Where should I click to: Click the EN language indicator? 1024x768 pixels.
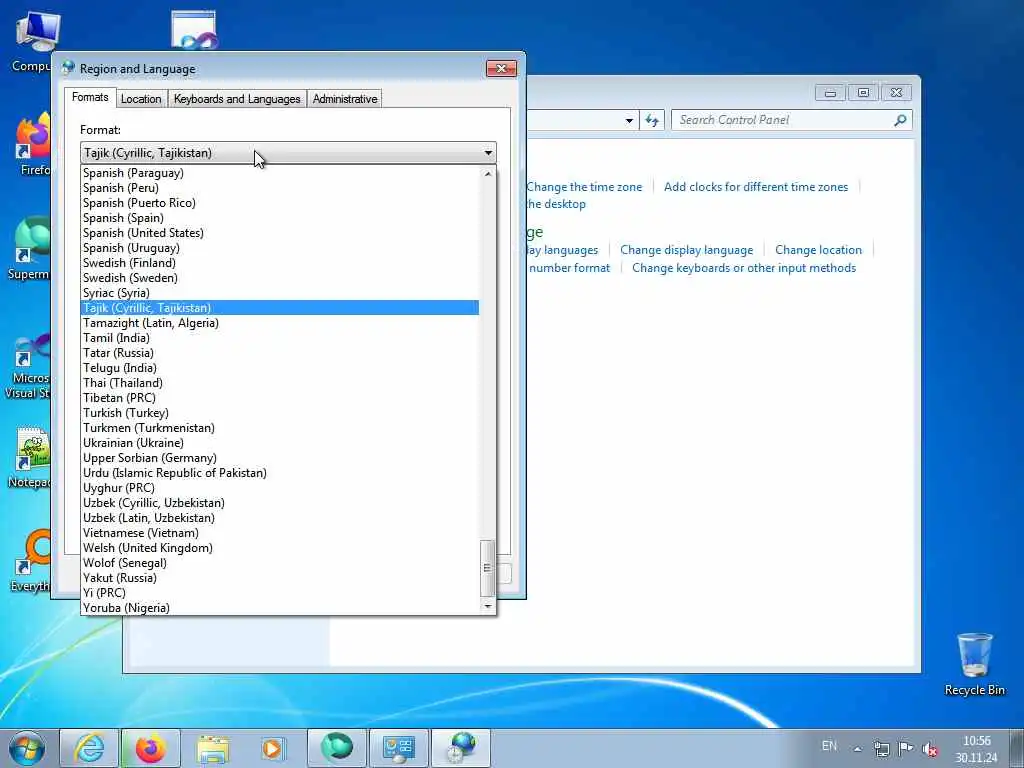coord(829,746)
